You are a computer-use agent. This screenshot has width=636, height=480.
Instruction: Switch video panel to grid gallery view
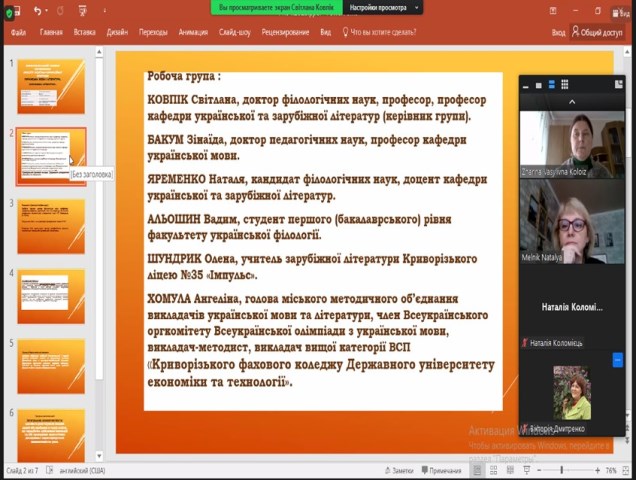click(565, 84)
